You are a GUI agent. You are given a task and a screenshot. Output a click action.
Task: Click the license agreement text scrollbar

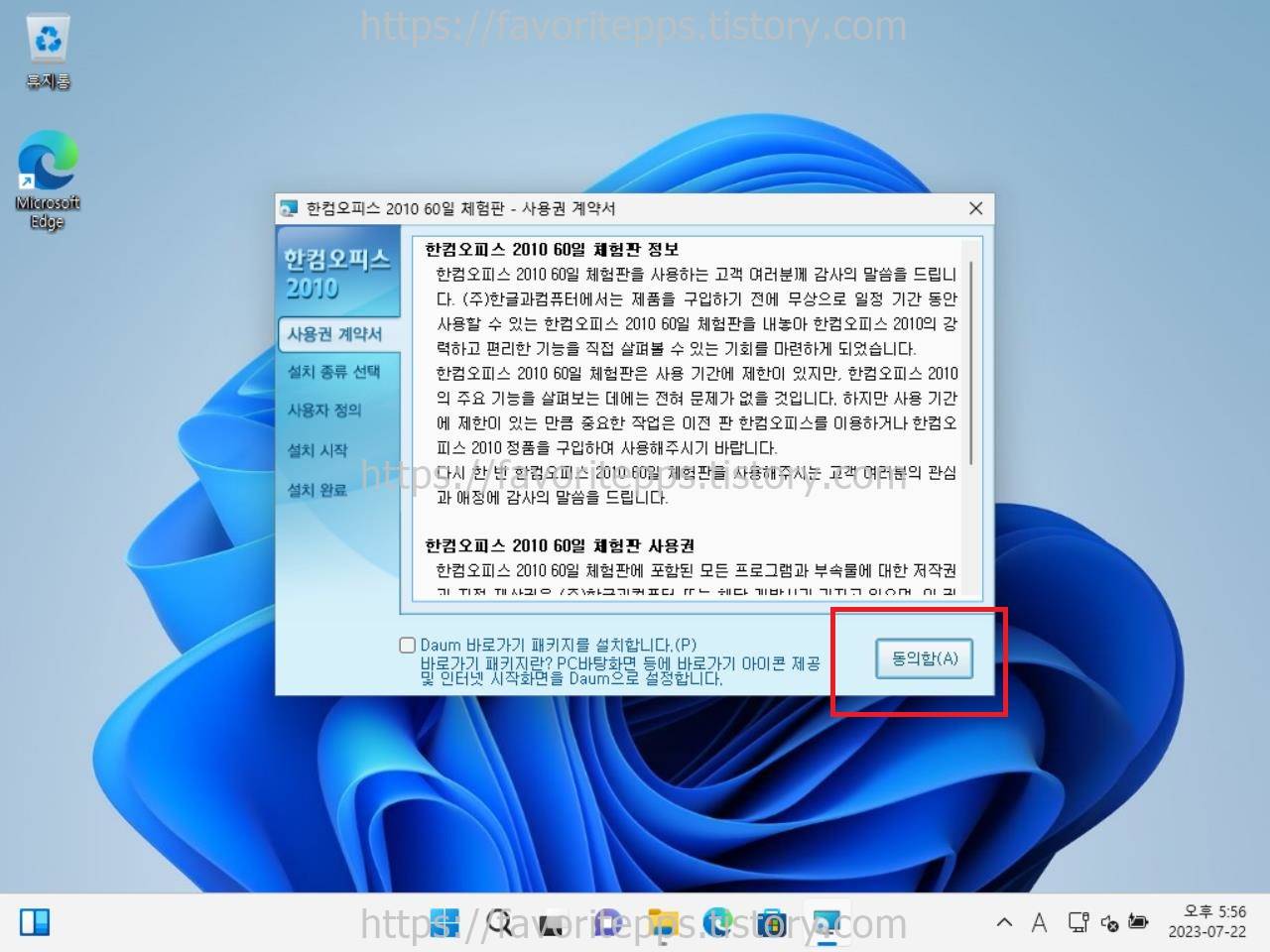[970, 362]
